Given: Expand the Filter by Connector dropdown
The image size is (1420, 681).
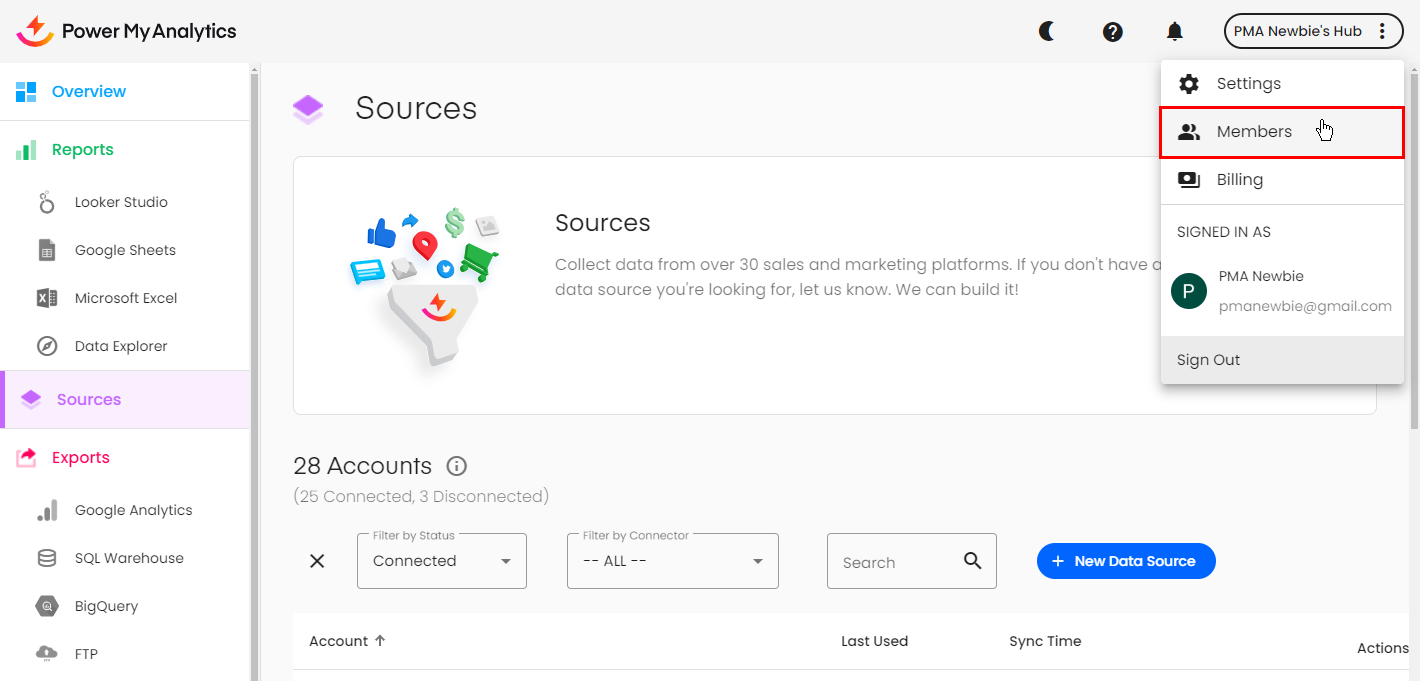Looking at the screenshot, I should (x=672, y=561).
